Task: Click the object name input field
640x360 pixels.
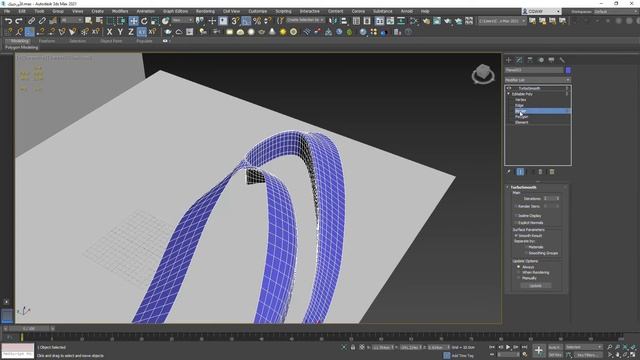Action: click(534, 70)
